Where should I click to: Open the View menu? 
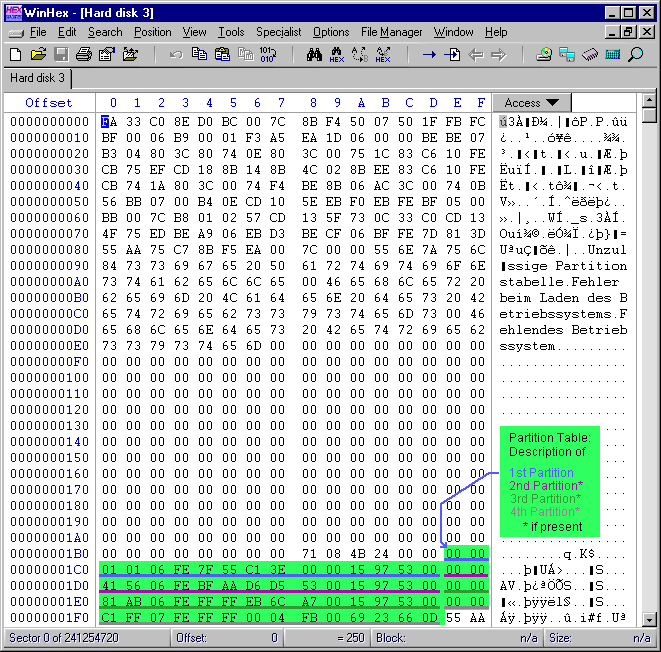pyautogui.click(x=194, y=32)
